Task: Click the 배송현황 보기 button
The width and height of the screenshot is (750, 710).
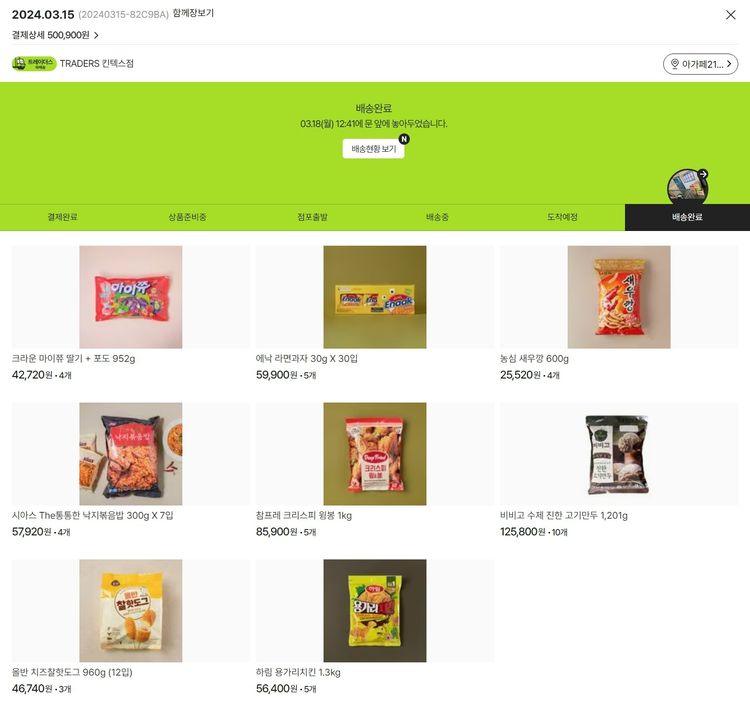Action: (x=374, y=149)
